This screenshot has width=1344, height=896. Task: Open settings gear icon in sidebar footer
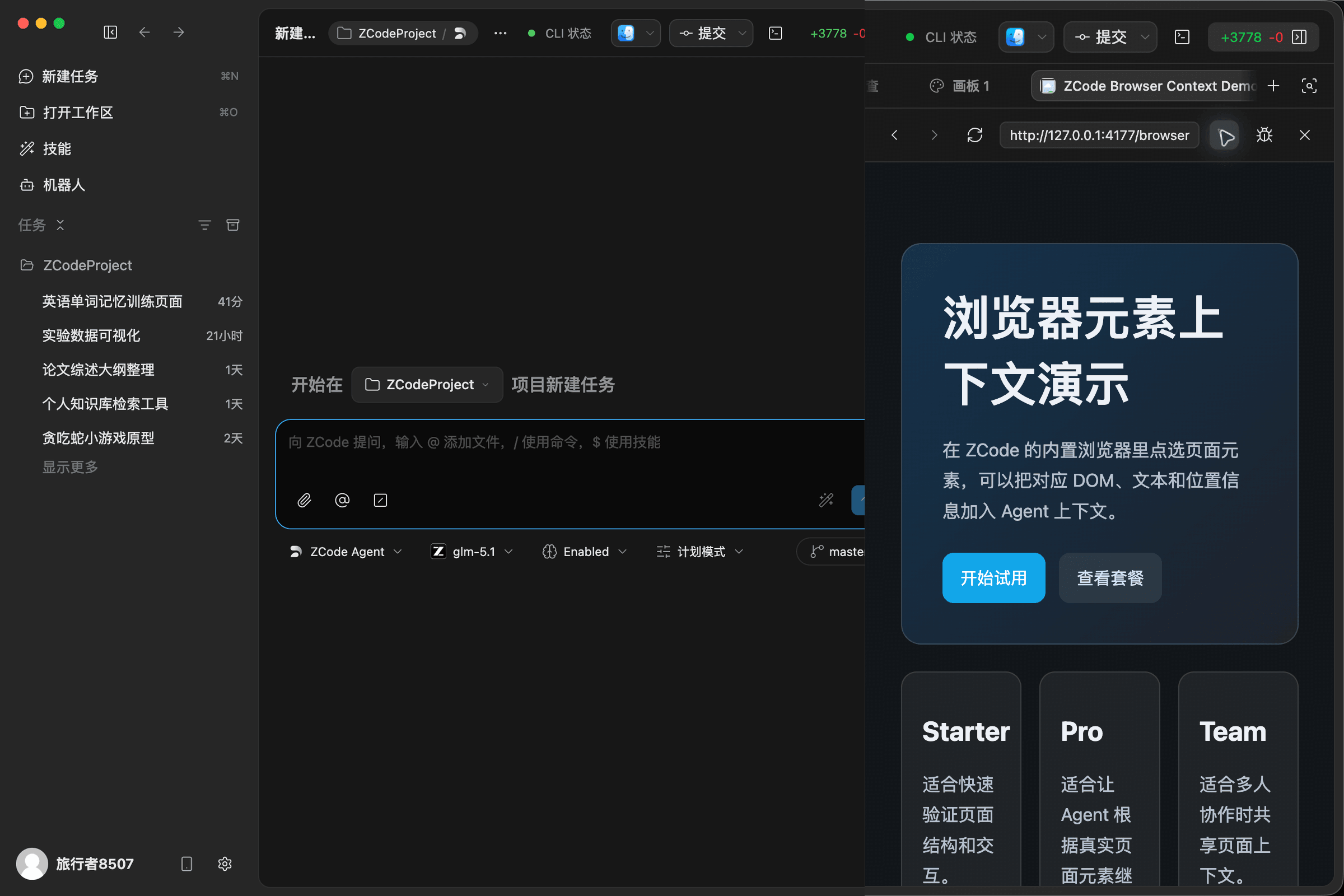point(225,864)
